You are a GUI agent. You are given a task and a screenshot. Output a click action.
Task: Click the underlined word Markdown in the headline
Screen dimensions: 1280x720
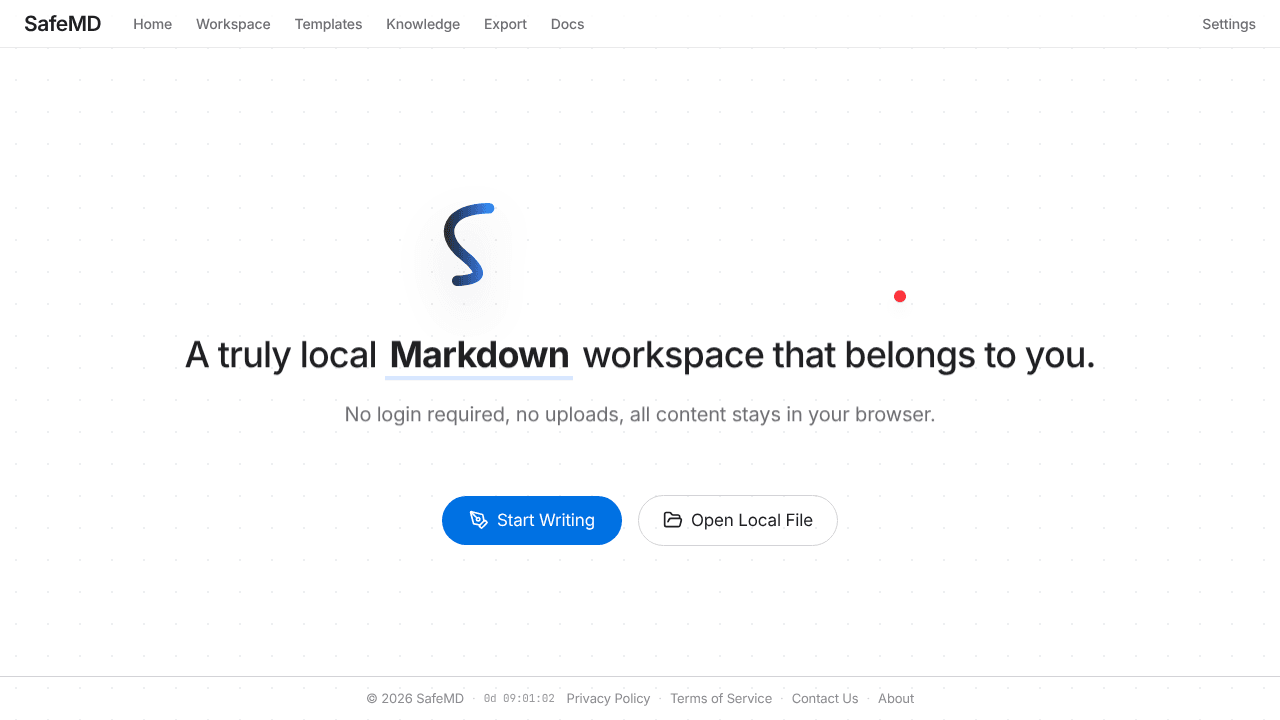479,355
